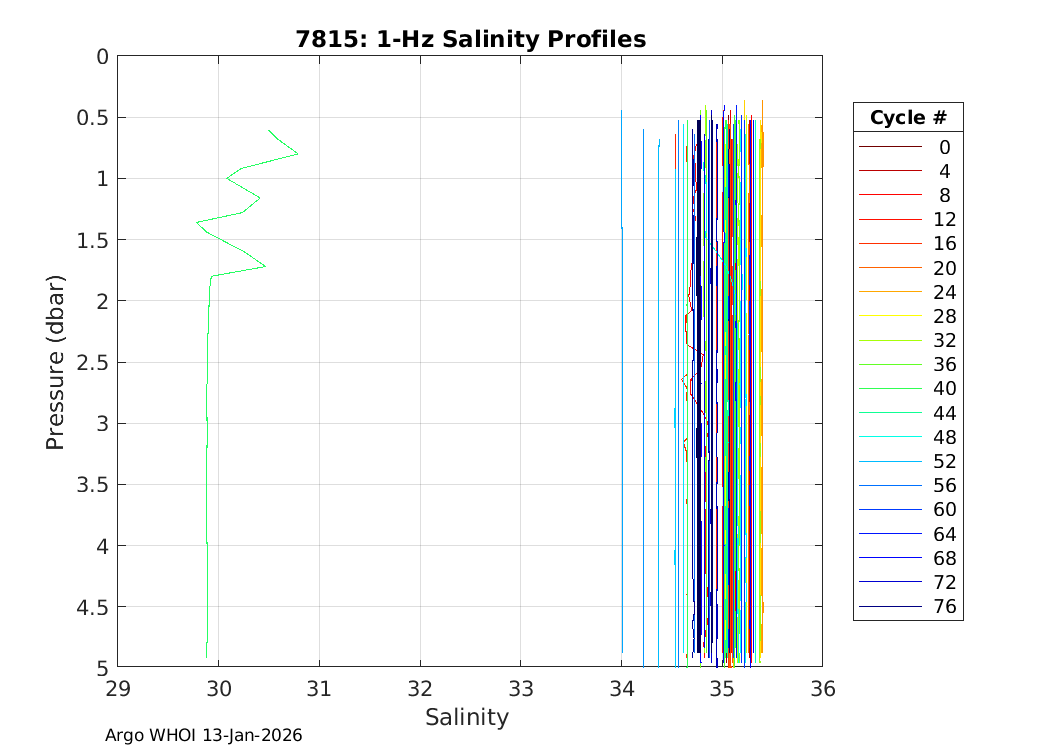Click x-axis tick label '32'
This screenshot has height=750, width=1050.
[420, 689]
